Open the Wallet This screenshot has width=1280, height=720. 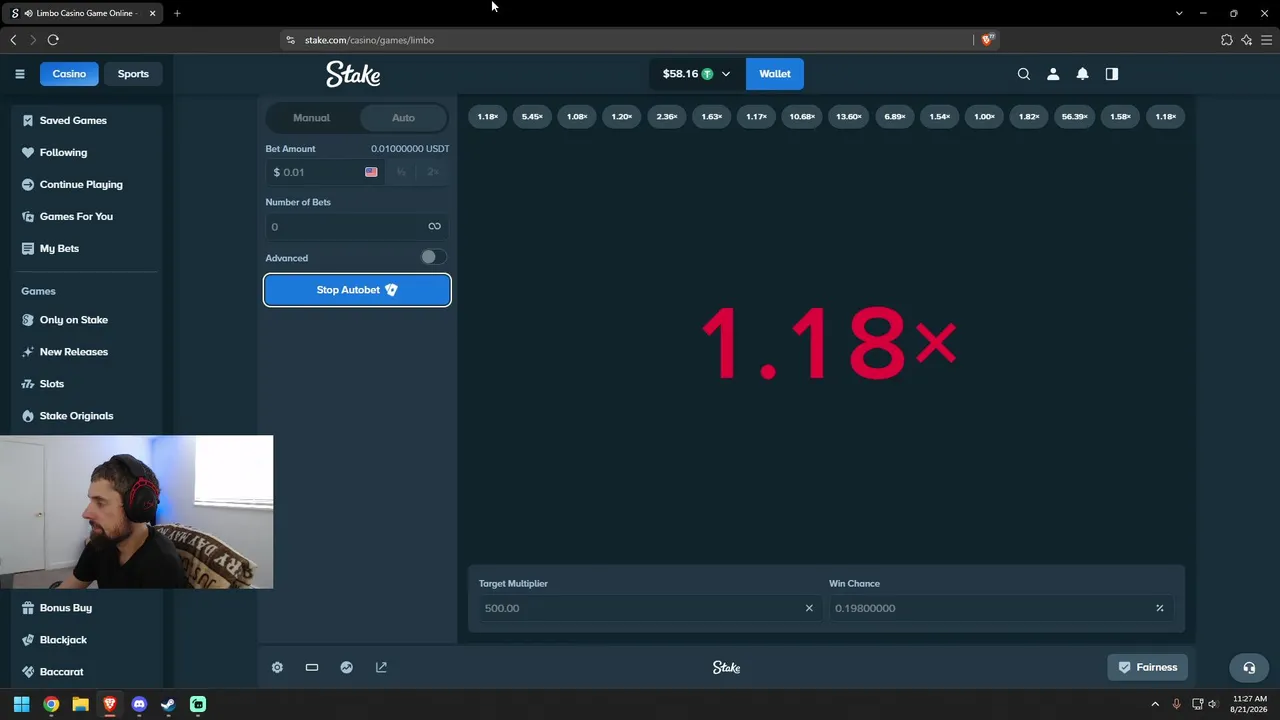[x=775, y=74]
